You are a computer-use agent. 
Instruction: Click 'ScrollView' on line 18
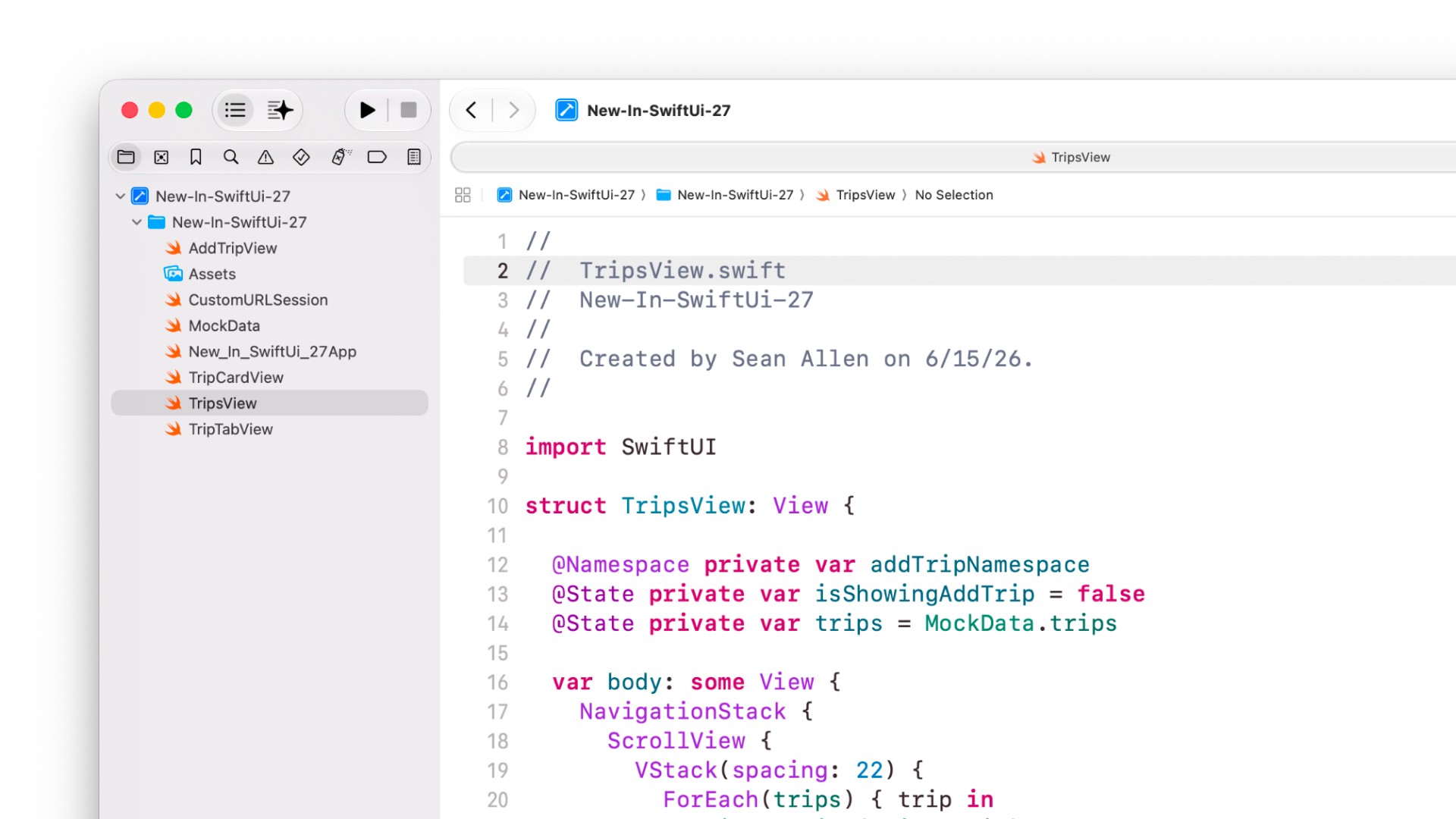pos(676,741)
